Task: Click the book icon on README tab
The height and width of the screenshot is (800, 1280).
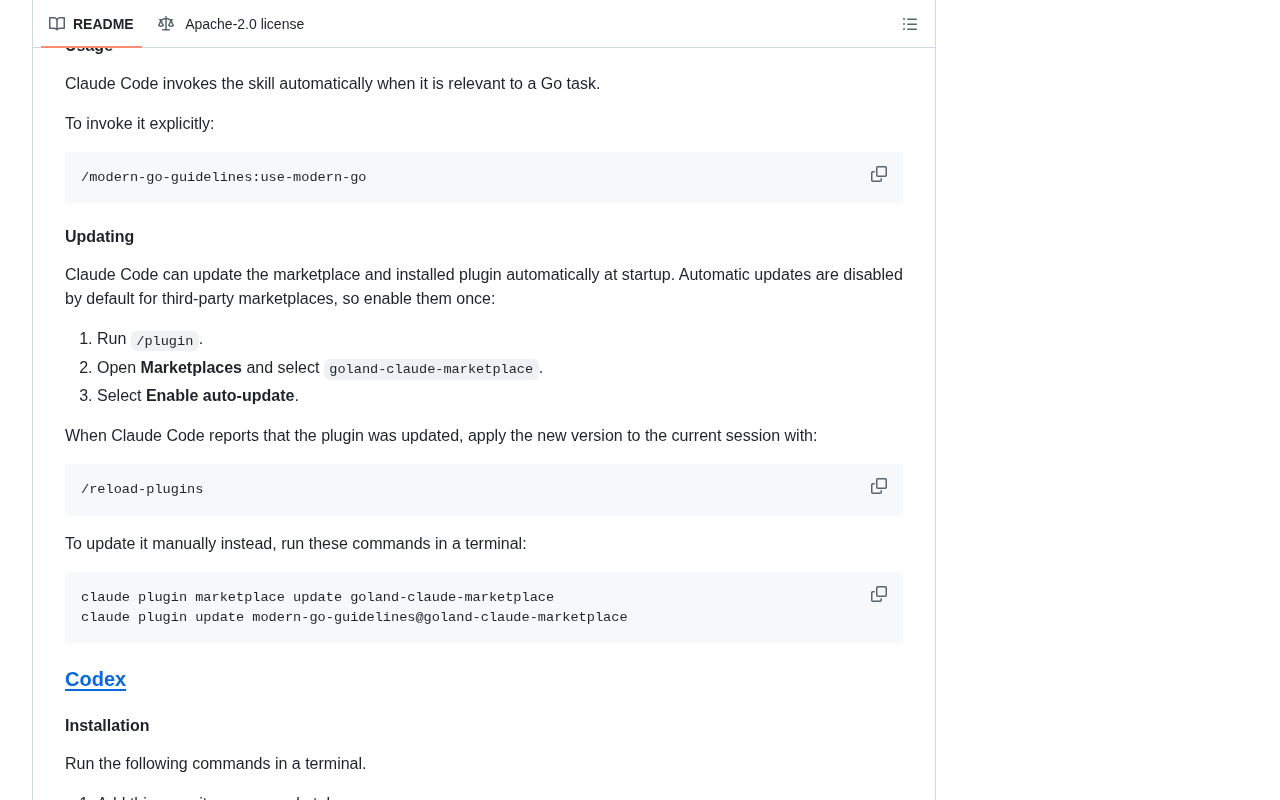Action: pos(57,24)
